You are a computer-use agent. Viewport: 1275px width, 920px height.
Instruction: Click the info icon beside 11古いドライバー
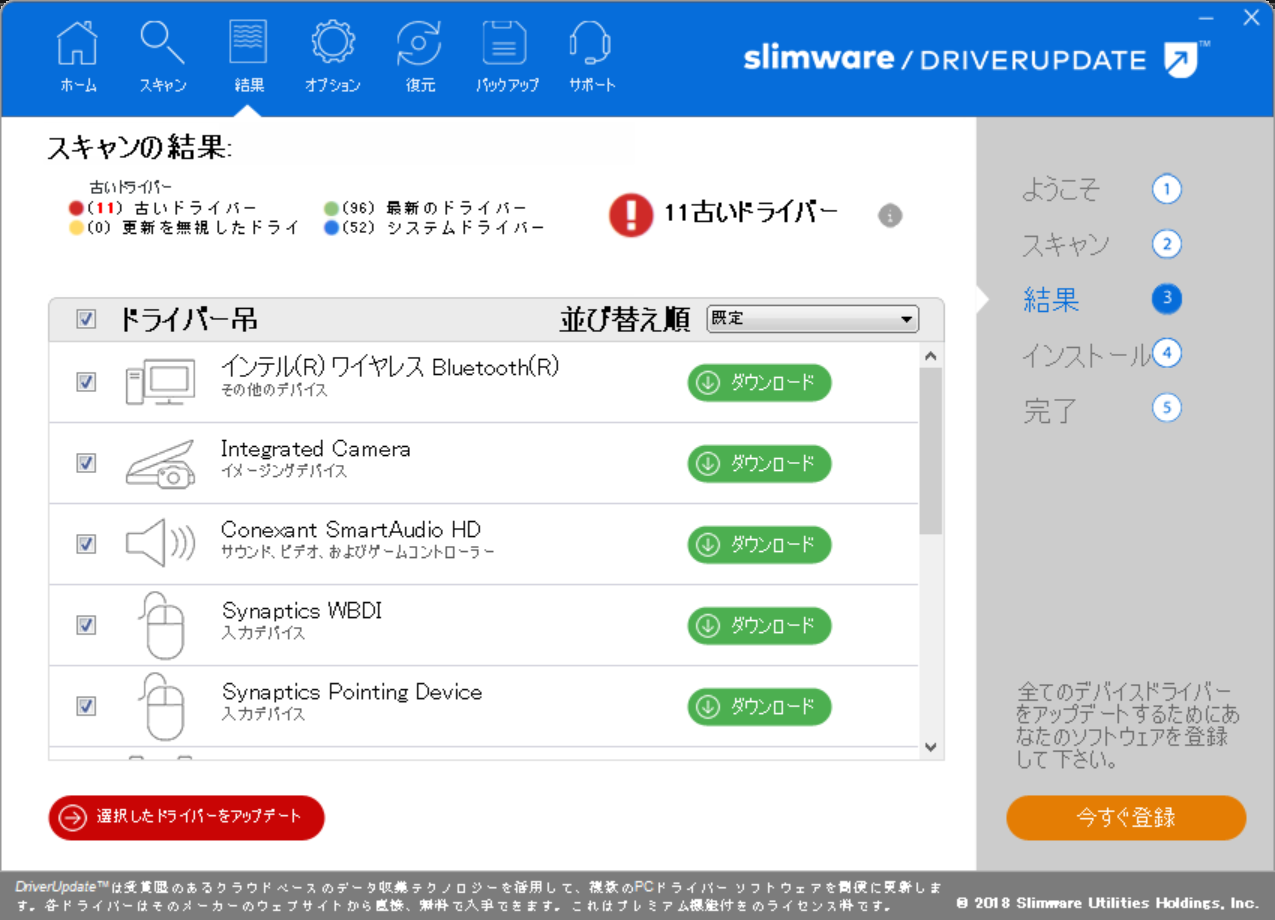889,214
